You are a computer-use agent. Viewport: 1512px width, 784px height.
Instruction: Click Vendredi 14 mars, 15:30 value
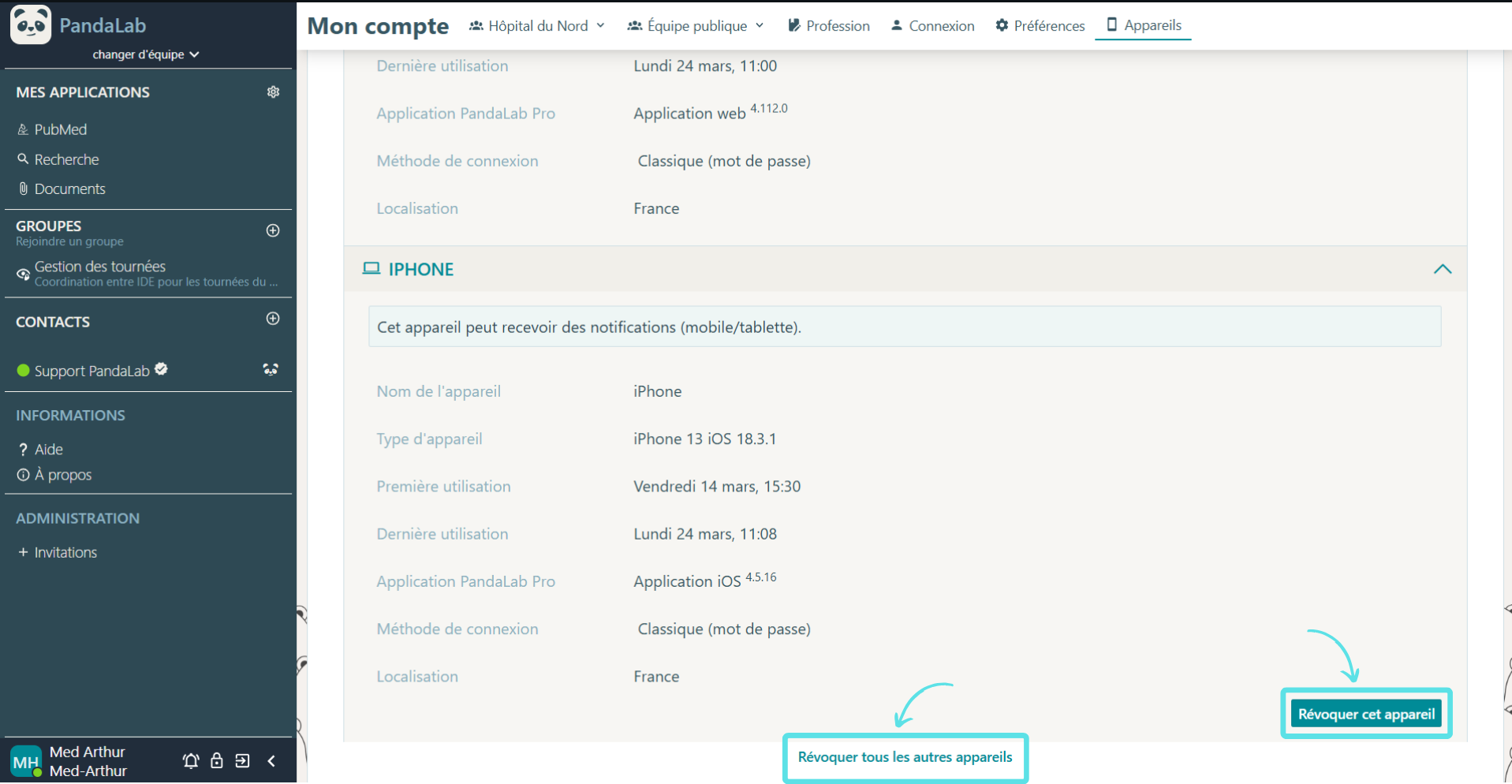coord(717,487)
